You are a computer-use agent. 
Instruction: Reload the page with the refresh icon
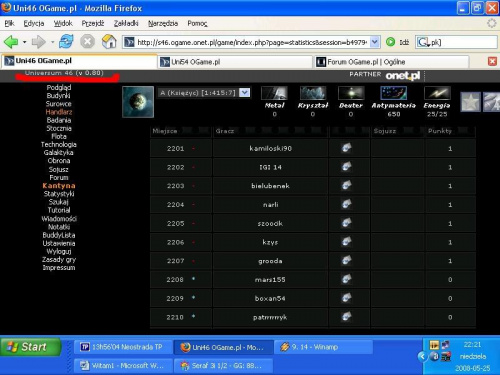coord(66,42)
